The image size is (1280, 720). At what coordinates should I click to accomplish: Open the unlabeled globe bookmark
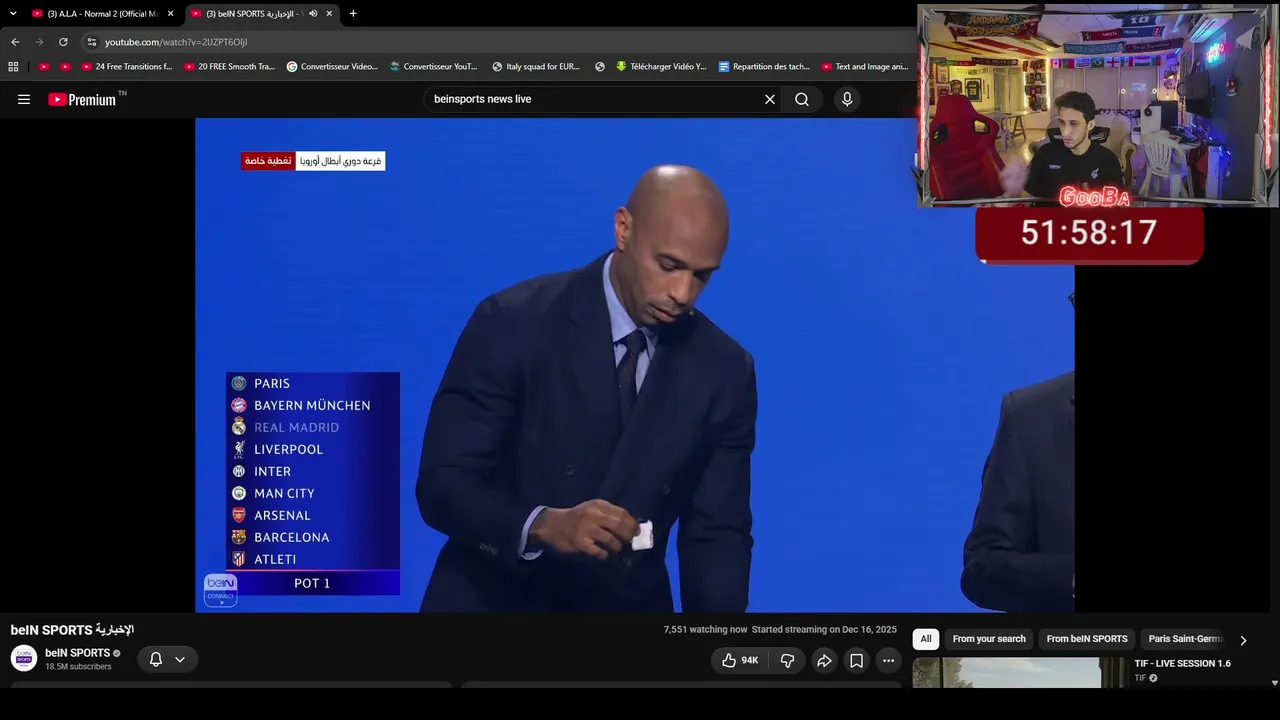pyautogui.click(x=600, y=67)
